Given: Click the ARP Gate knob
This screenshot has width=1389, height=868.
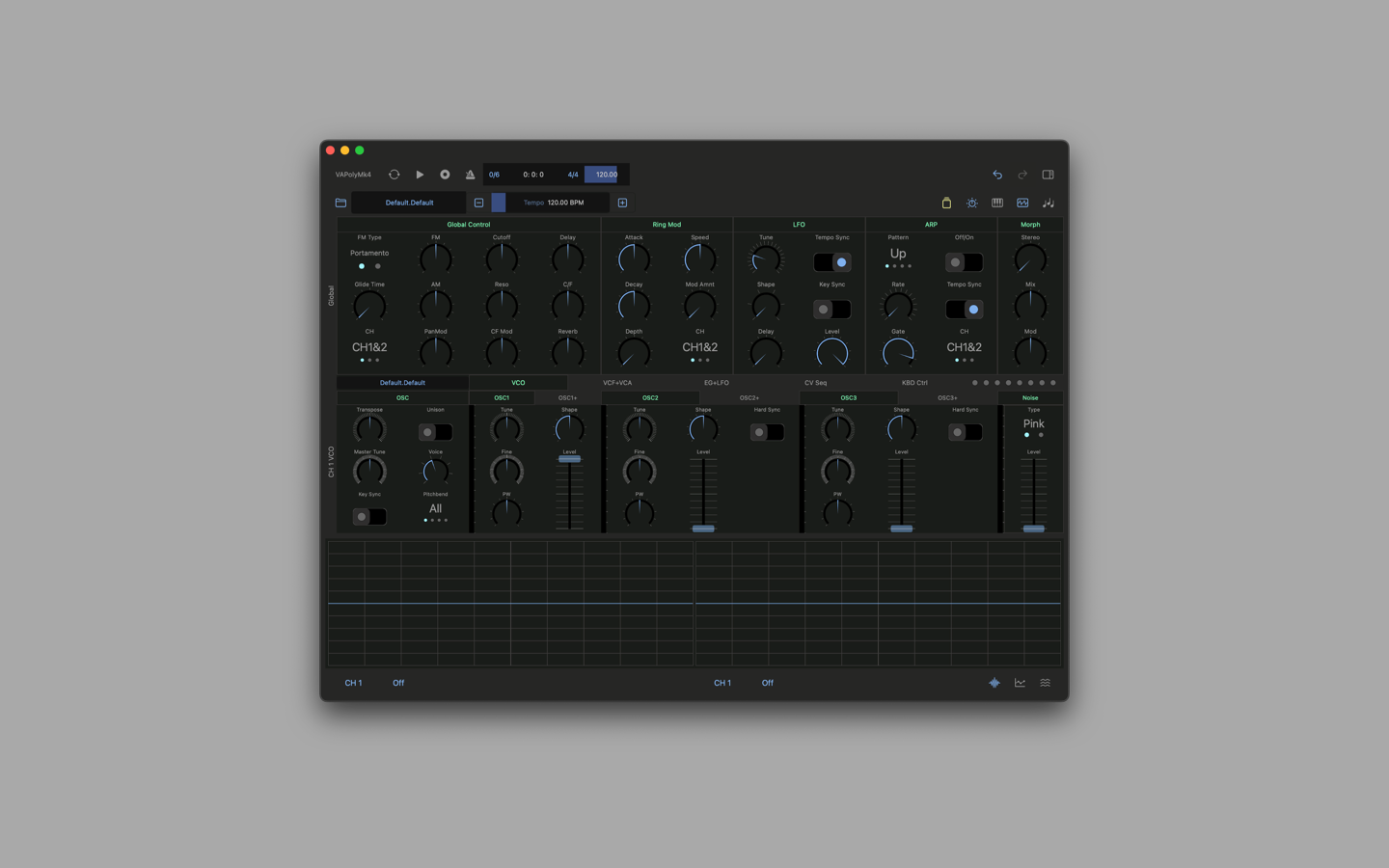Looking at the screenshot, I should pos(898,352).
